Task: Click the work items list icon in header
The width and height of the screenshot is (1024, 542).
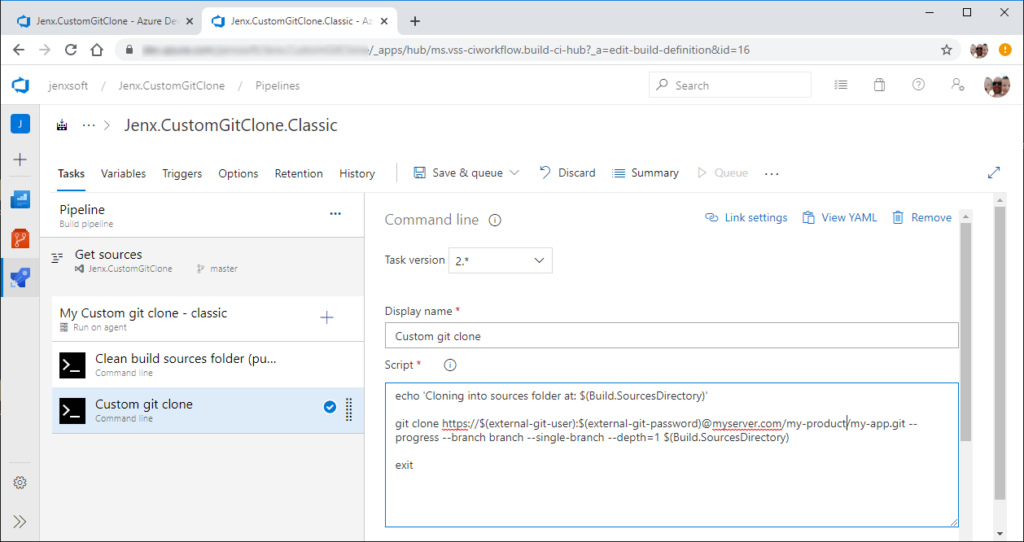Action: point(841,85)
